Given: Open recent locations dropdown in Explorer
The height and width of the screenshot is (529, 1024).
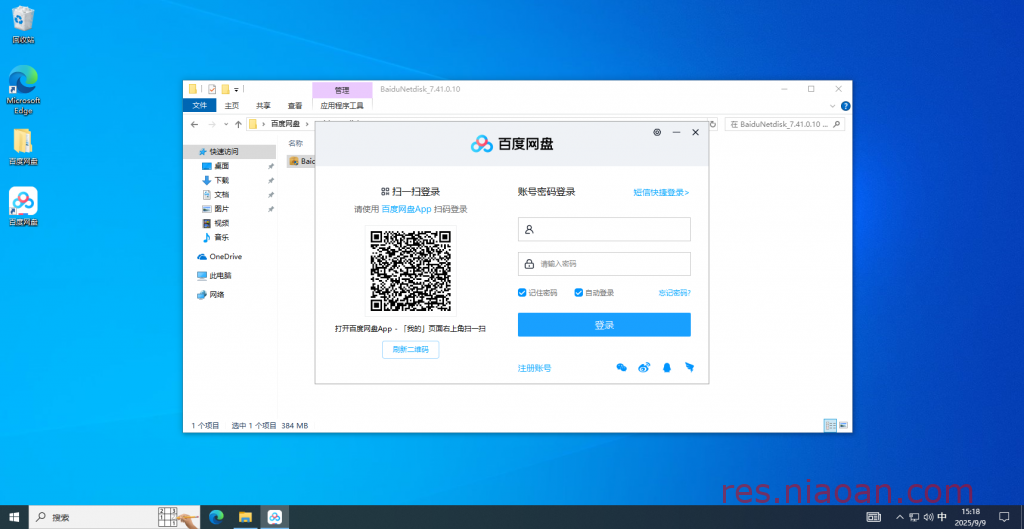Looking at the screenshot, I should 226,124.
